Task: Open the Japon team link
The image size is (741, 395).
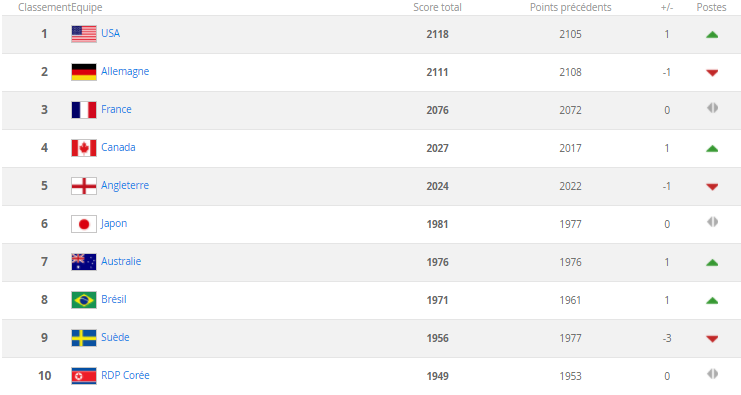Action: click(114, 223)
